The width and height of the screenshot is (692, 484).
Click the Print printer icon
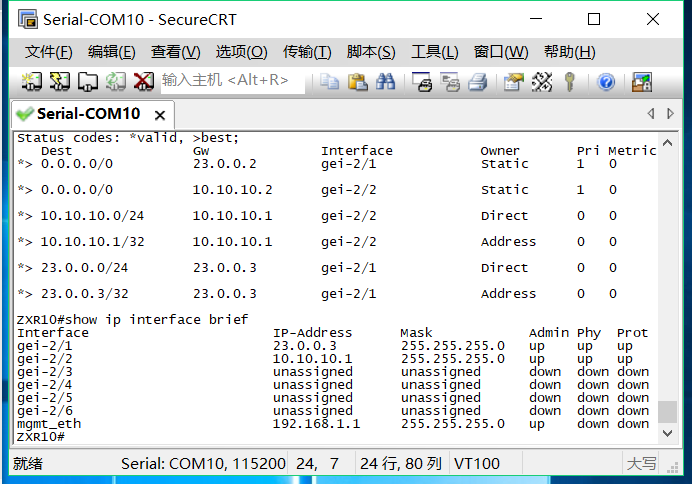pos(478,82)
